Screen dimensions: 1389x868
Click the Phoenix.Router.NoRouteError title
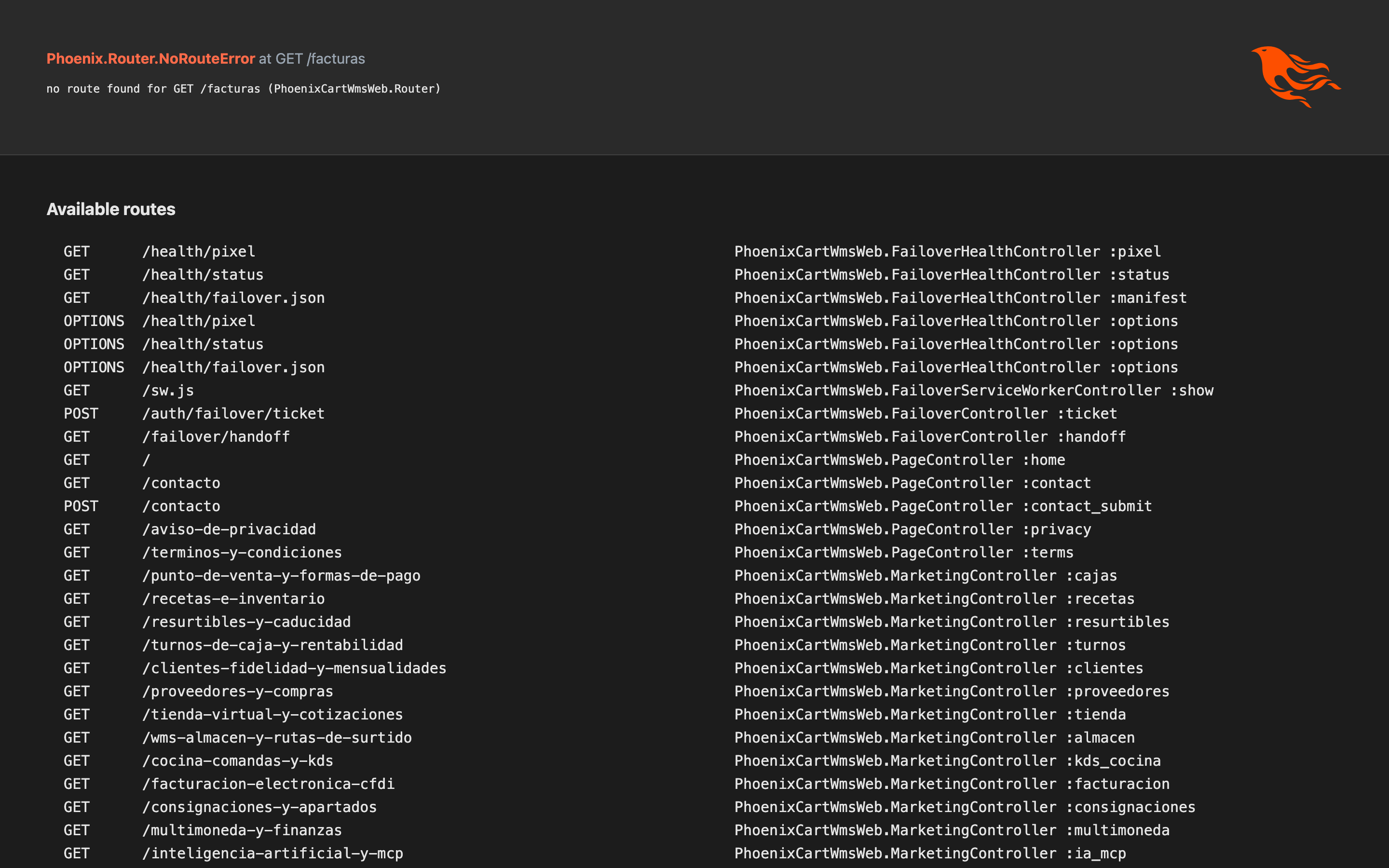pyautogui.click(x=150, y=58)
